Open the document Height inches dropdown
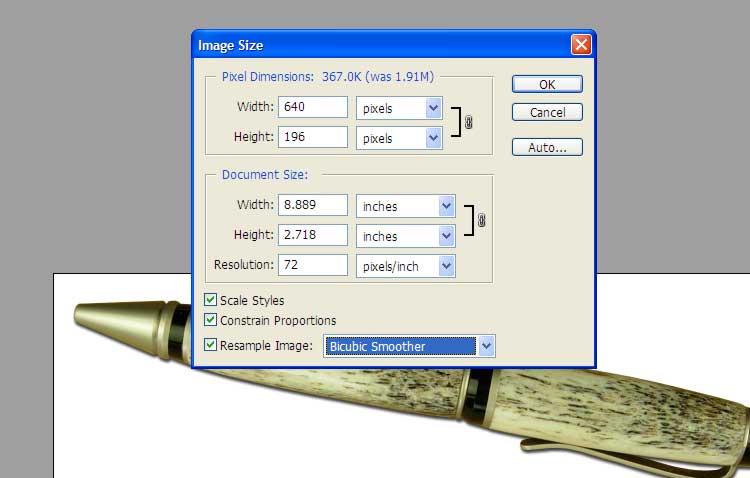 [406, 236]
